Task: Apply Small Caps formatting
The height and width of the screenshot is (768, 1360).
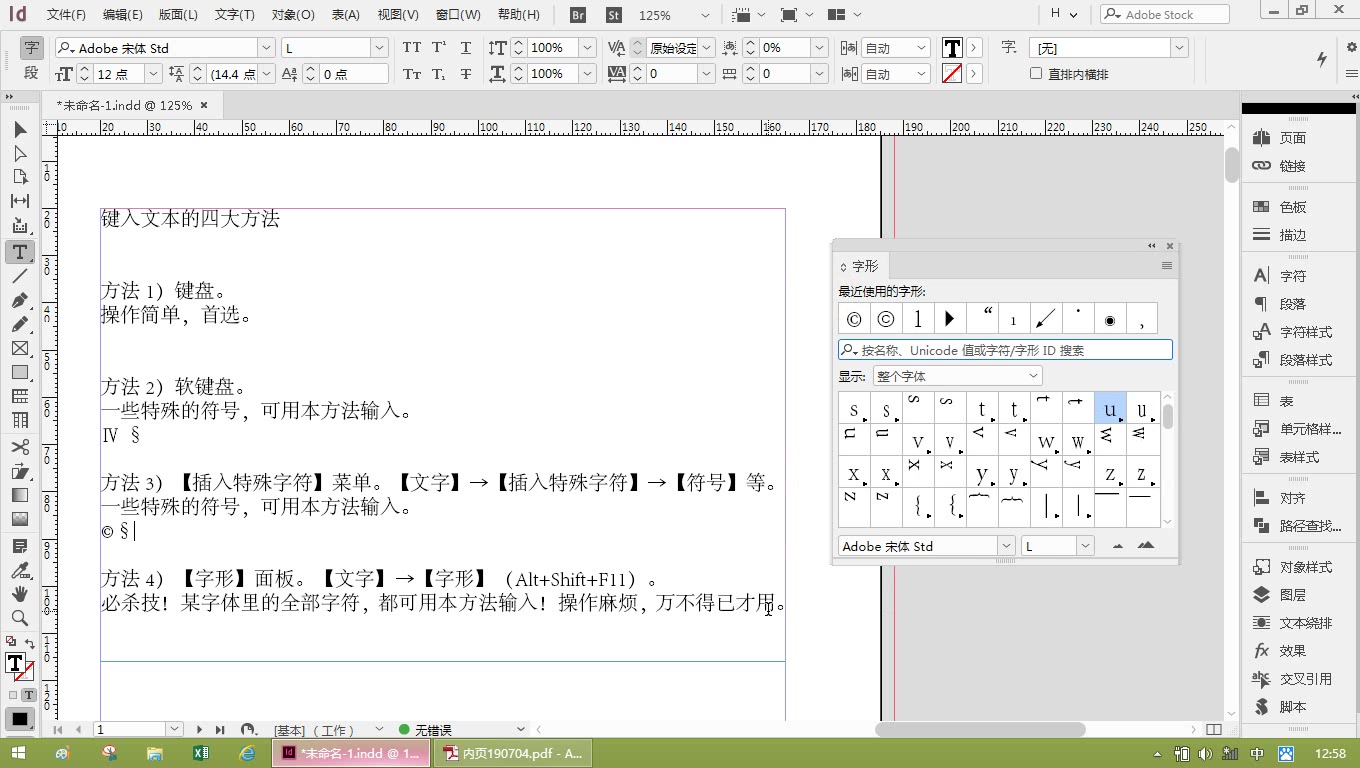Action: tap(412, 74)
